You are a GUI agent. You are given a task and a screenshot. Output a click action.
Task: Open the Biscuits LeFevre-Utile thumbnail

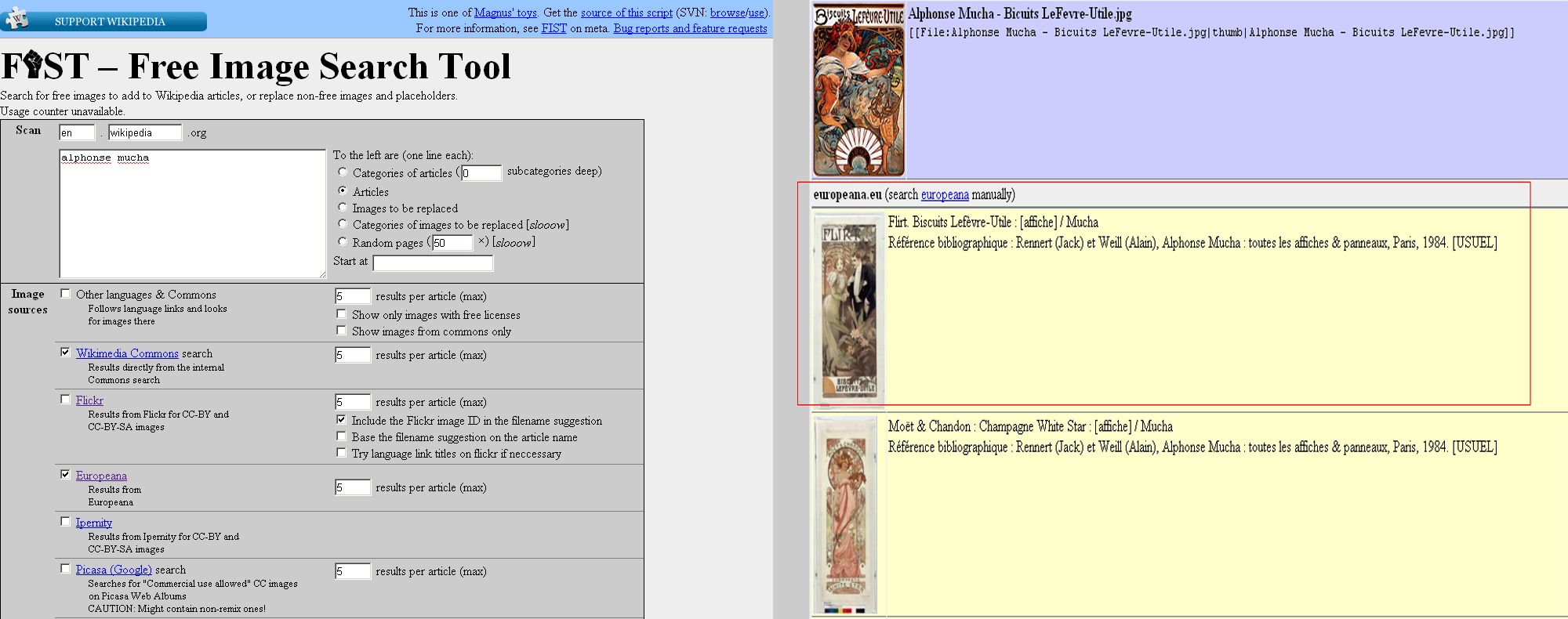tap(858, 90)
